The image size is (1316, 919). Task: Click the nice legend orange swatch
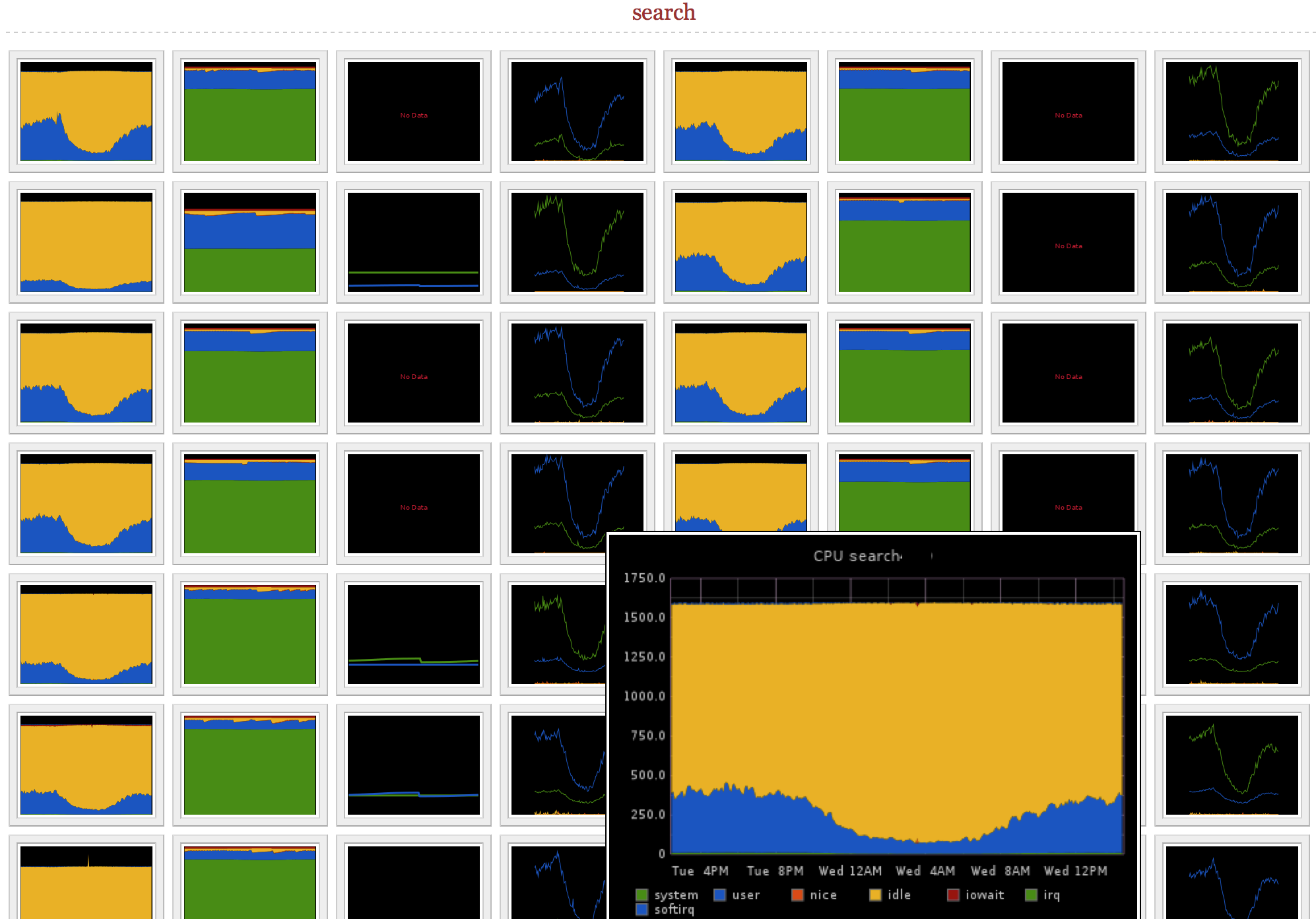797,895
